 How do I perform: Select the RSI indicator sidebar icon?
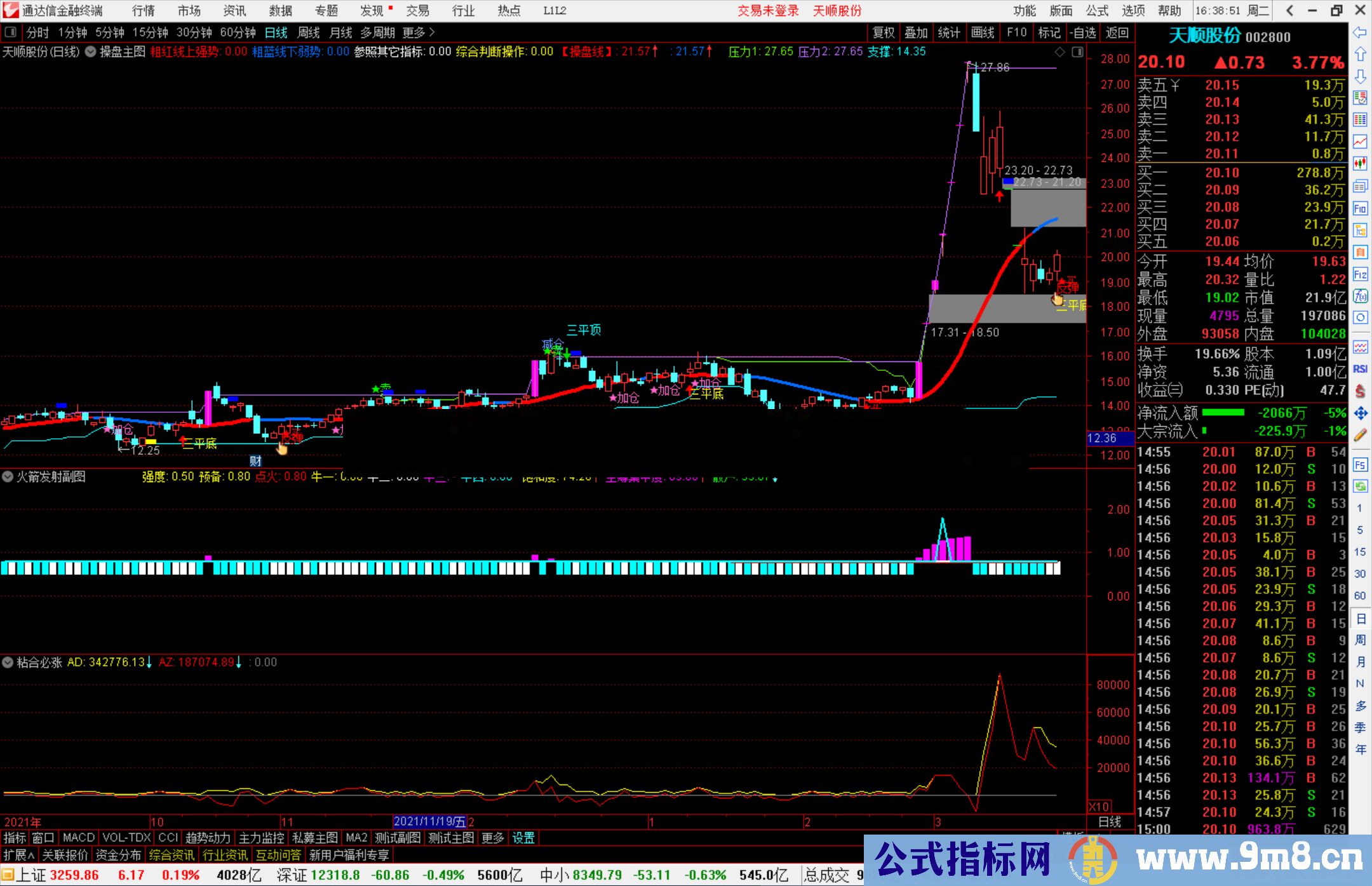[1360, 369]
